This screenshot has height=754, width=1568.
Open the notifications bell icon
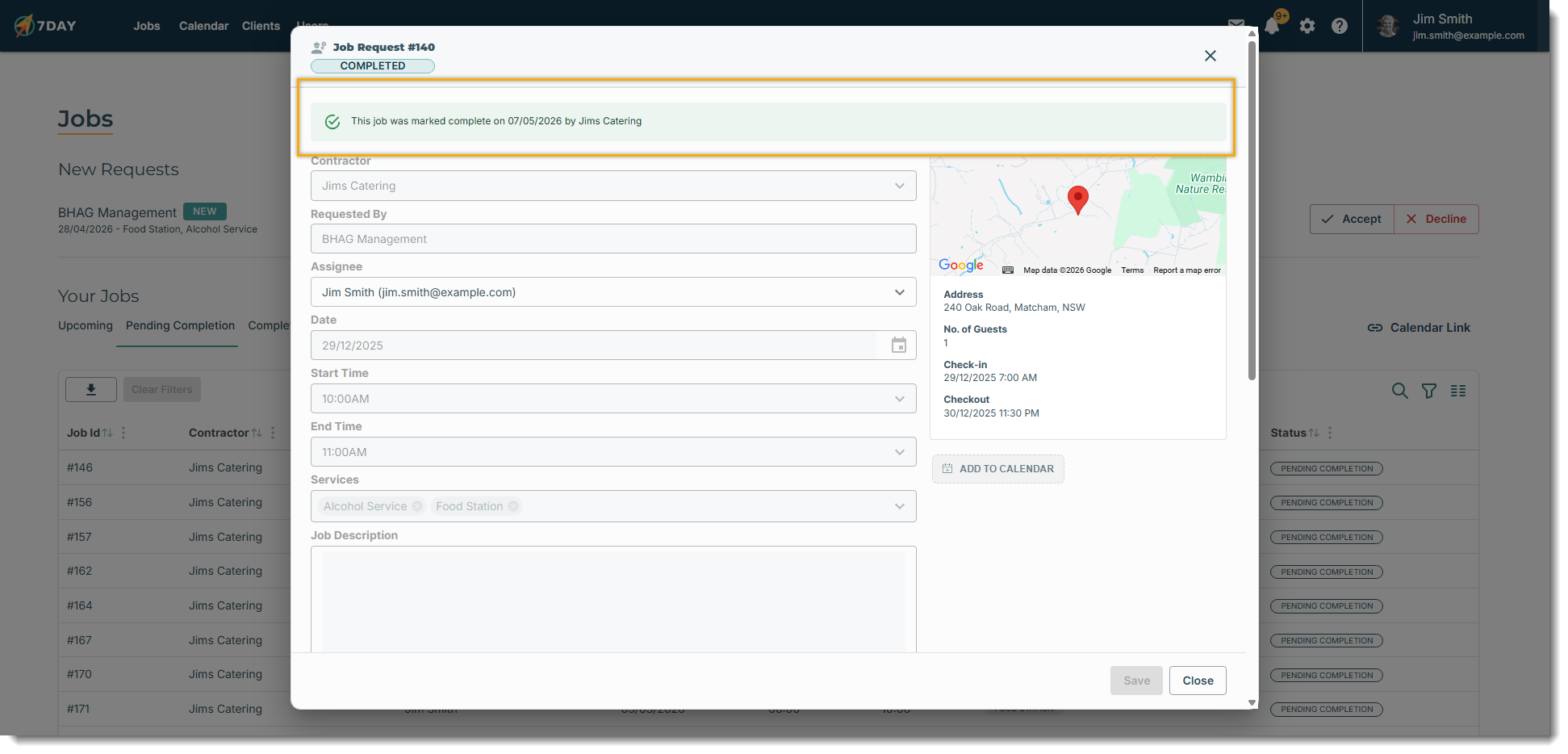(x=1272, y=26)
